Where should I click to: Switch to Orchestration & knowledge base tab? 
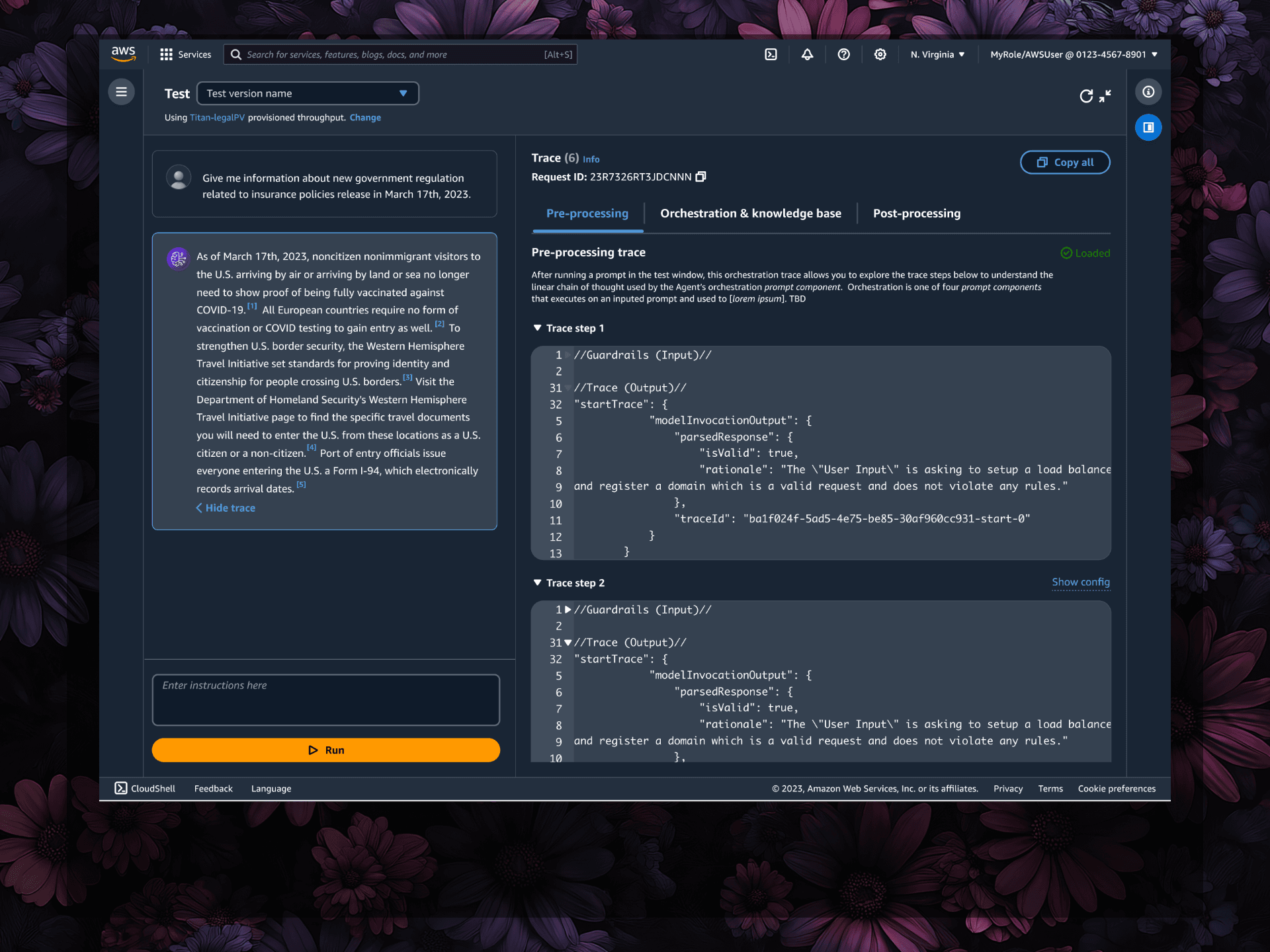point(751,214)
